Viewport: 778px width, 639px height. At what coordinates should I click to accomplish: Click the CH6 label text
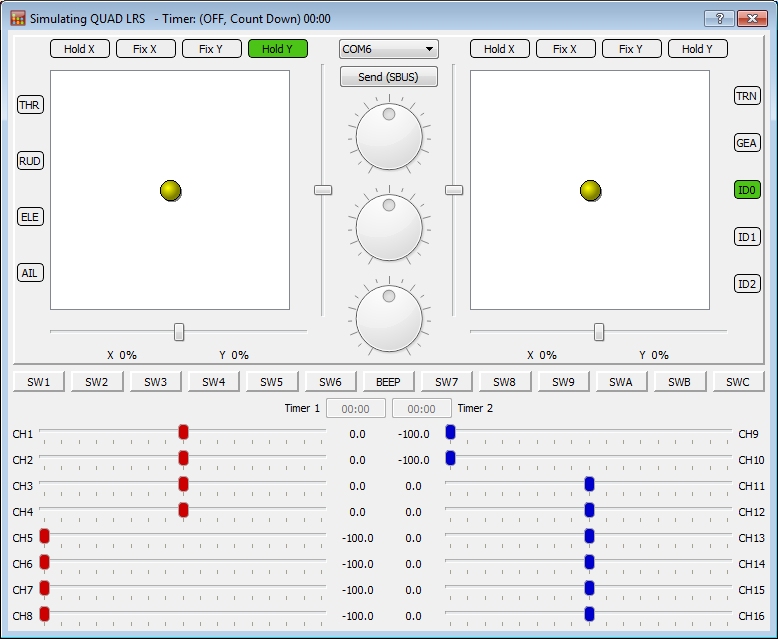pos(23,564)
